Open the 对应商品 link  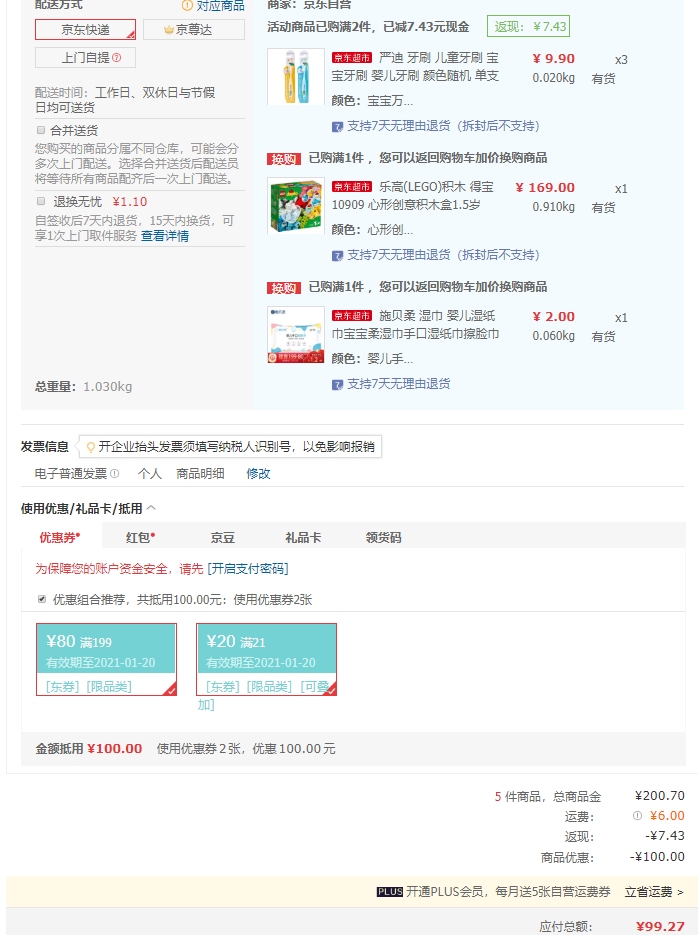221,6
